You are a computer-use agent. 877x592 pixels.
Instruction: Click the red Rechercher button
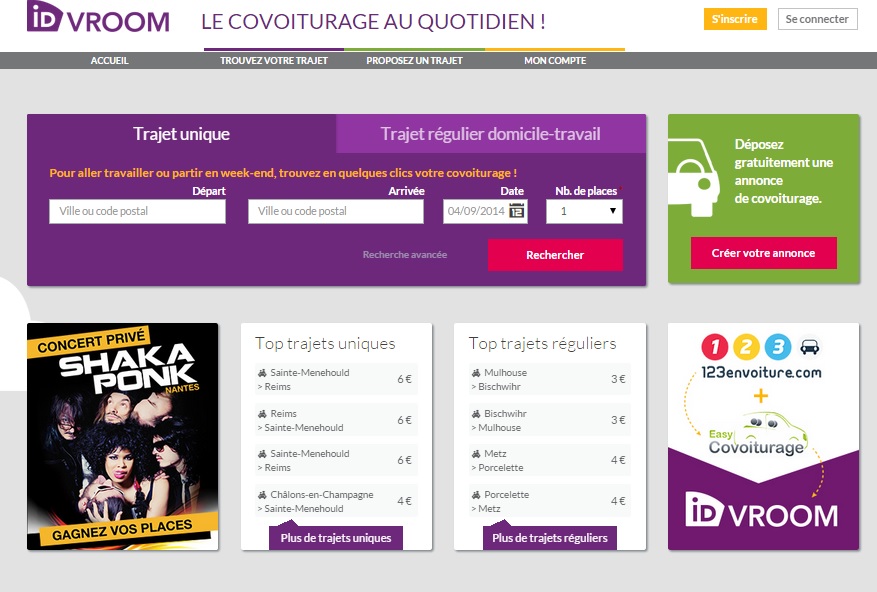555,255
